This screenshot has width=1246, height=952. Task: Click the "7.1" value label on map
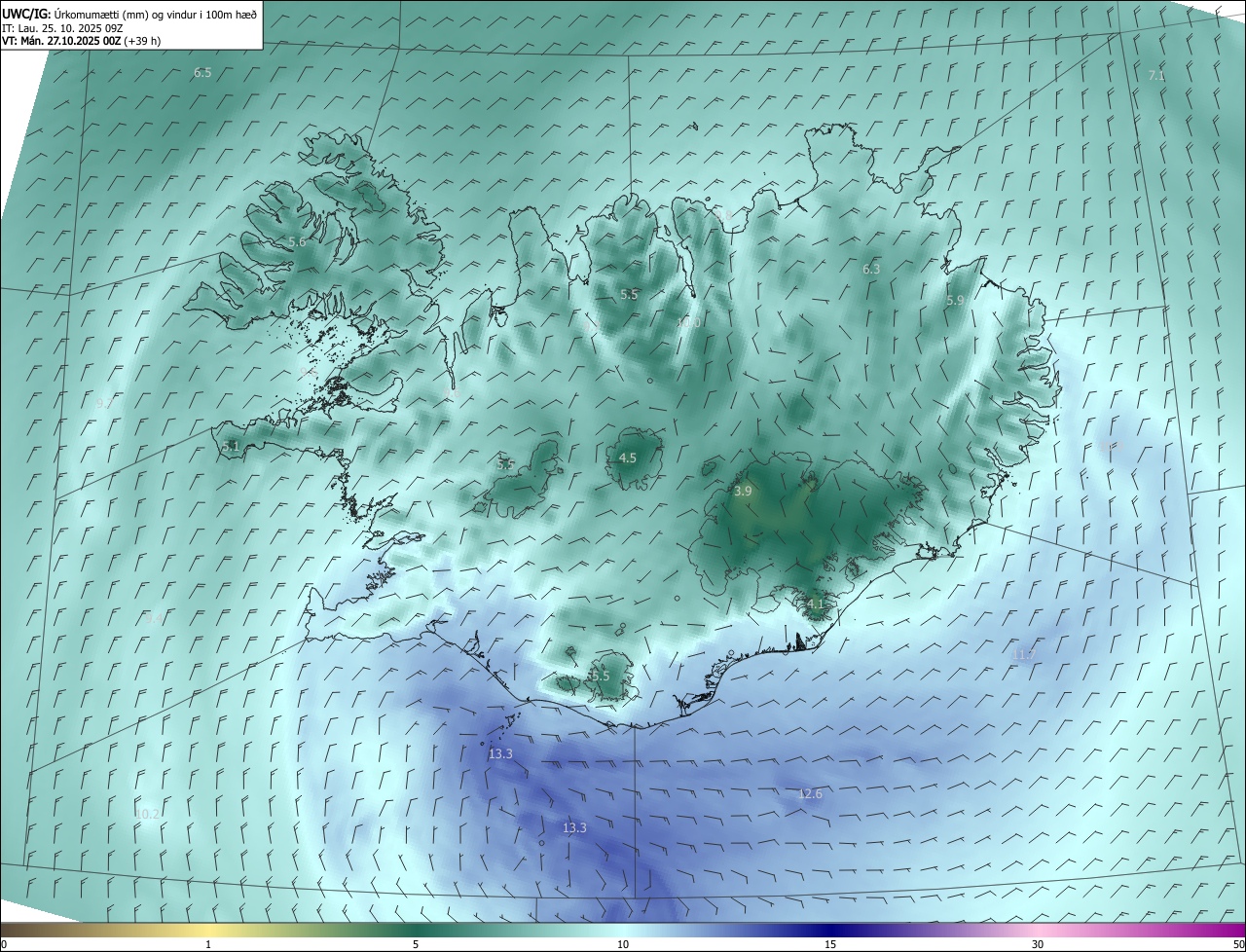(x=1156, y=75)
